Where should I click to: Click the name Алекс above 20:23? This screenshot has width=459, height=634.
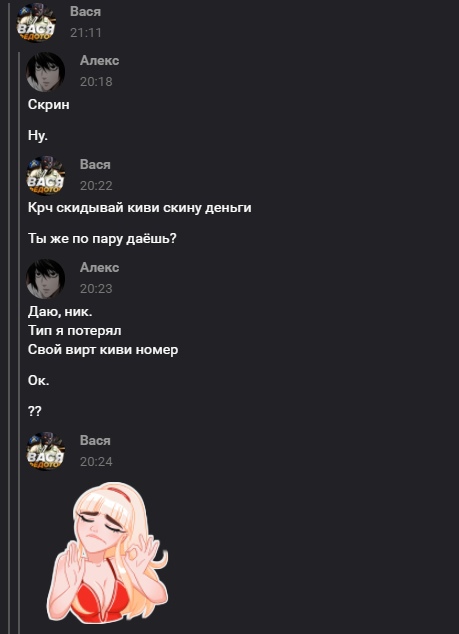point(99,267)
